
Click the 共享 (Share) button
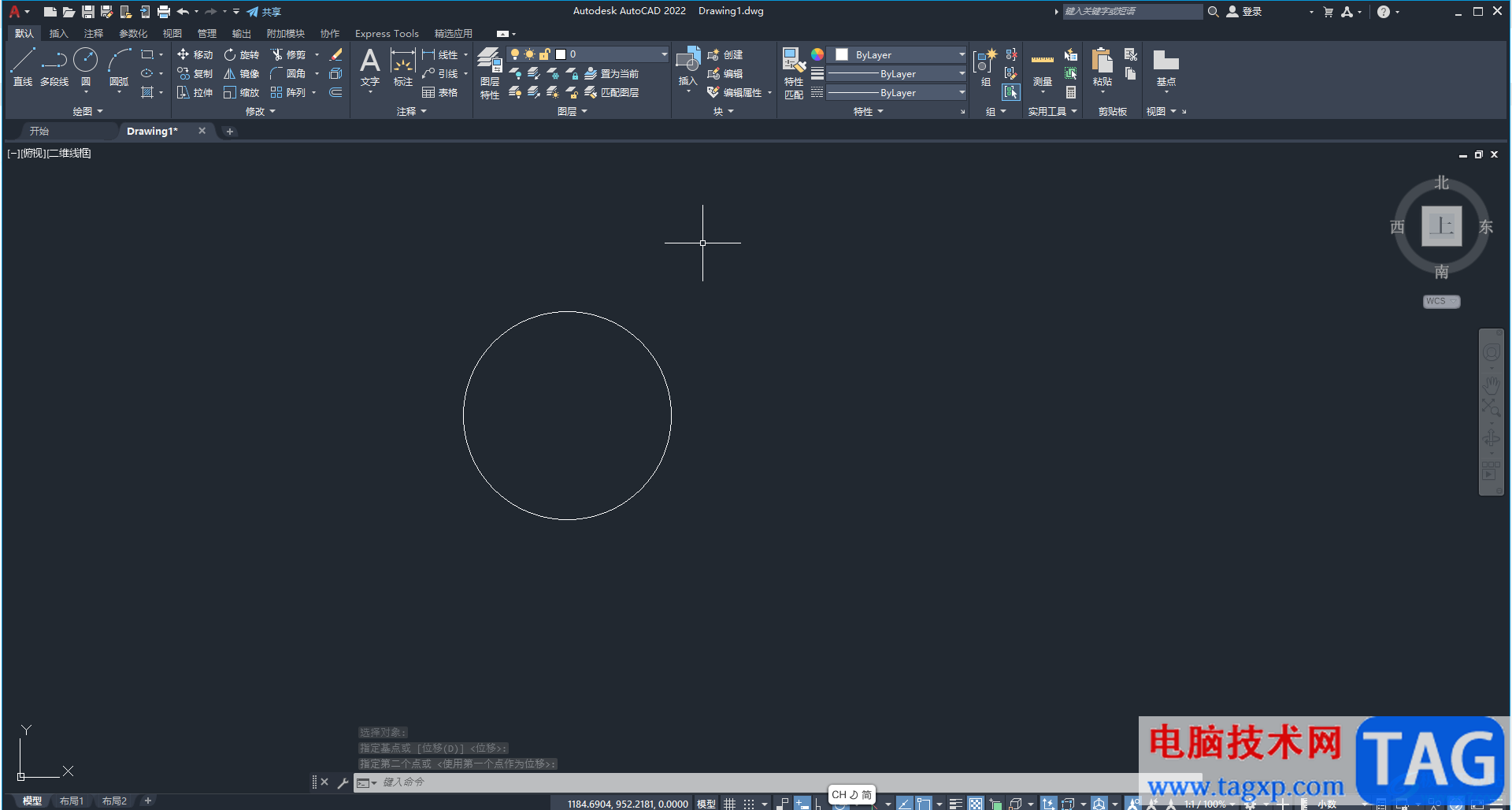pyautogui.click(x=264, y=12)
